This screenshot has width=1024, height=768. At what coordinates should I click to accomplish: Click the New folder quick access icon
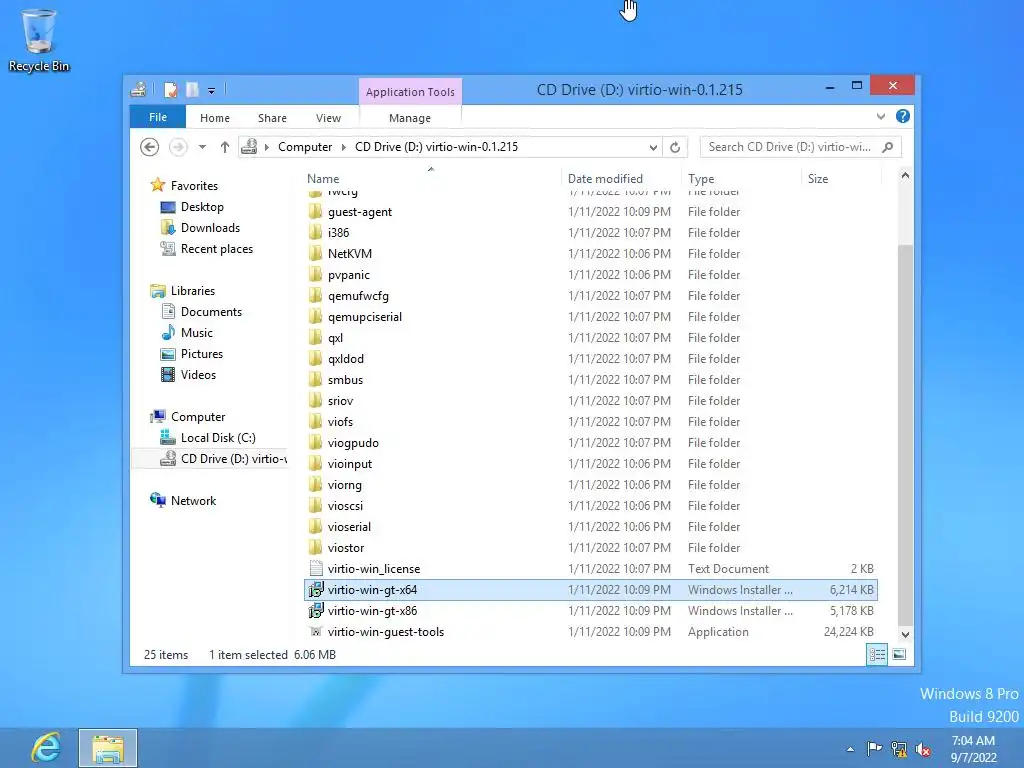click(x=192, y=89)
